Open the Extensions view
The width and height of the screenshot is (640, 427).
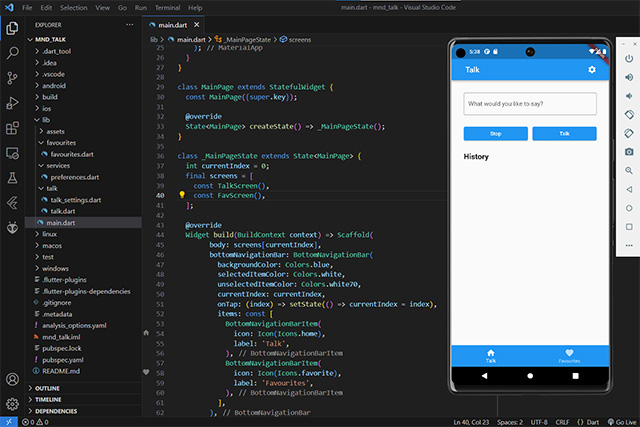(13, 128)
